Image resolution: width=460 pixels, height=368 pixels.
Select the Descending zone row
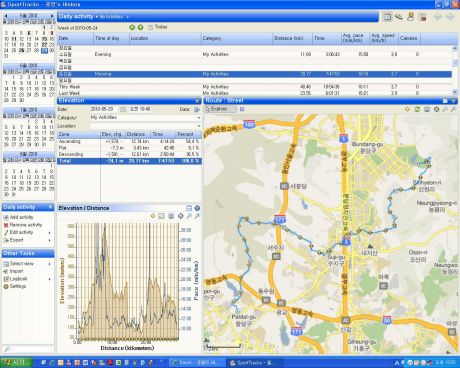[129, 154]
